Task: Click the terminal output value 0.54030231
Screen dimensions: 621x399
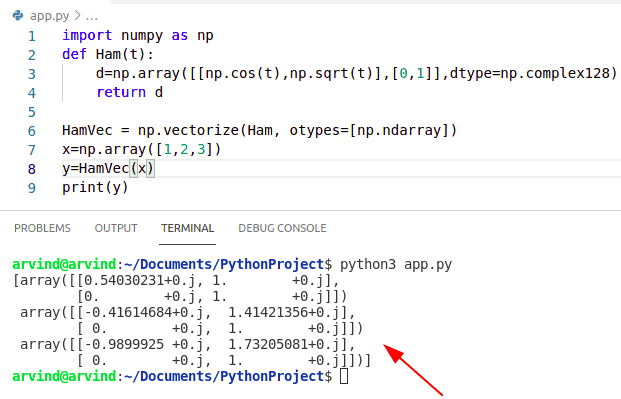Action: click(x=124, y=281)
